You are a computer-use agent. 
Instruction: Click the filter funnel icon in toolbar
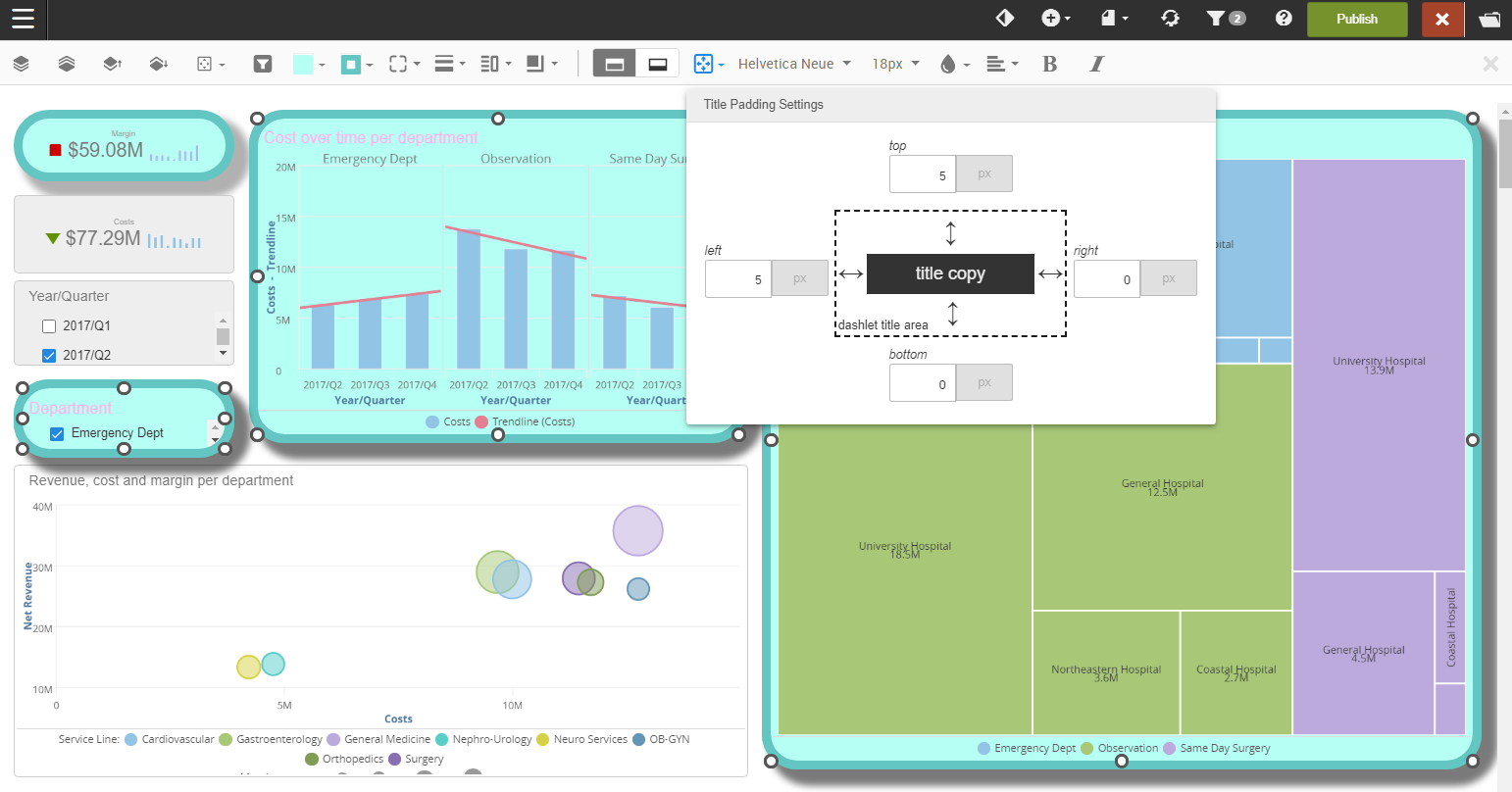[263, 64]
